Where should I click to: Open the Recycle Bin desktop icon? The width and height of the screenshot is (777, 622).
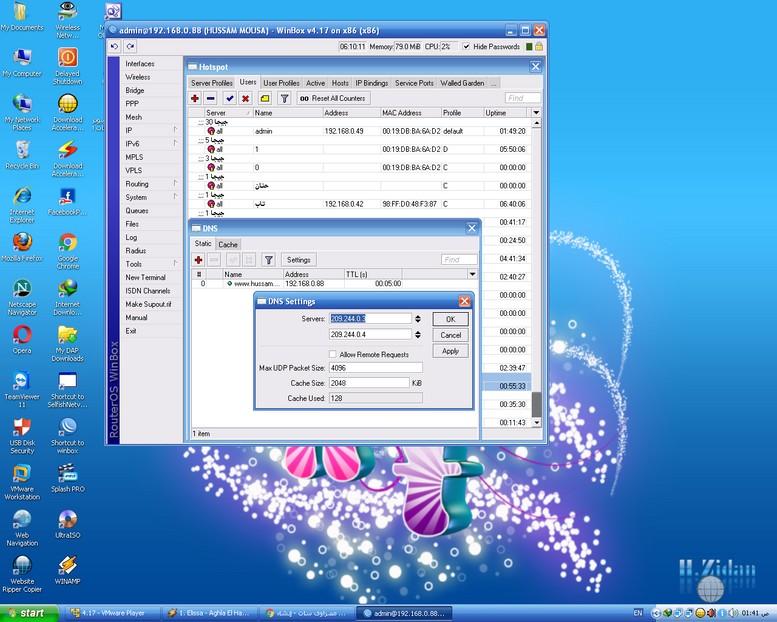coord(22,155)
